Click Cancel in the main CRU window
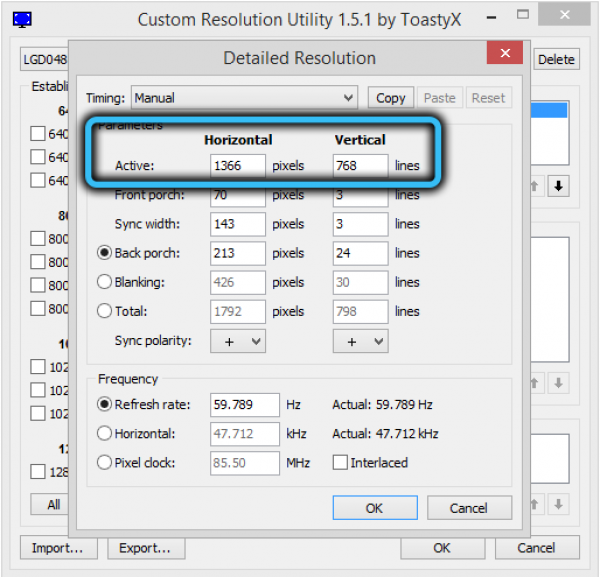Screen dimensions: 600x577 (537, 548)
